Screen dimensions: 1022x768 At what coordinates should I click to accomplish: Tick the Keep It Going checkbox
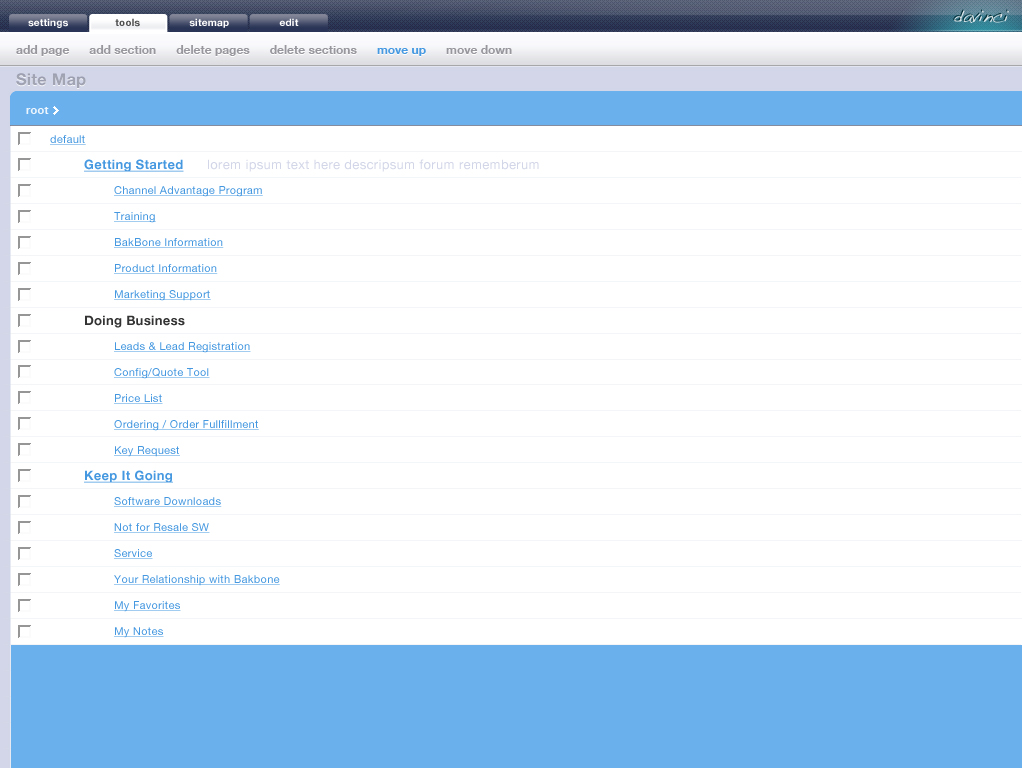tap(24, 475)
